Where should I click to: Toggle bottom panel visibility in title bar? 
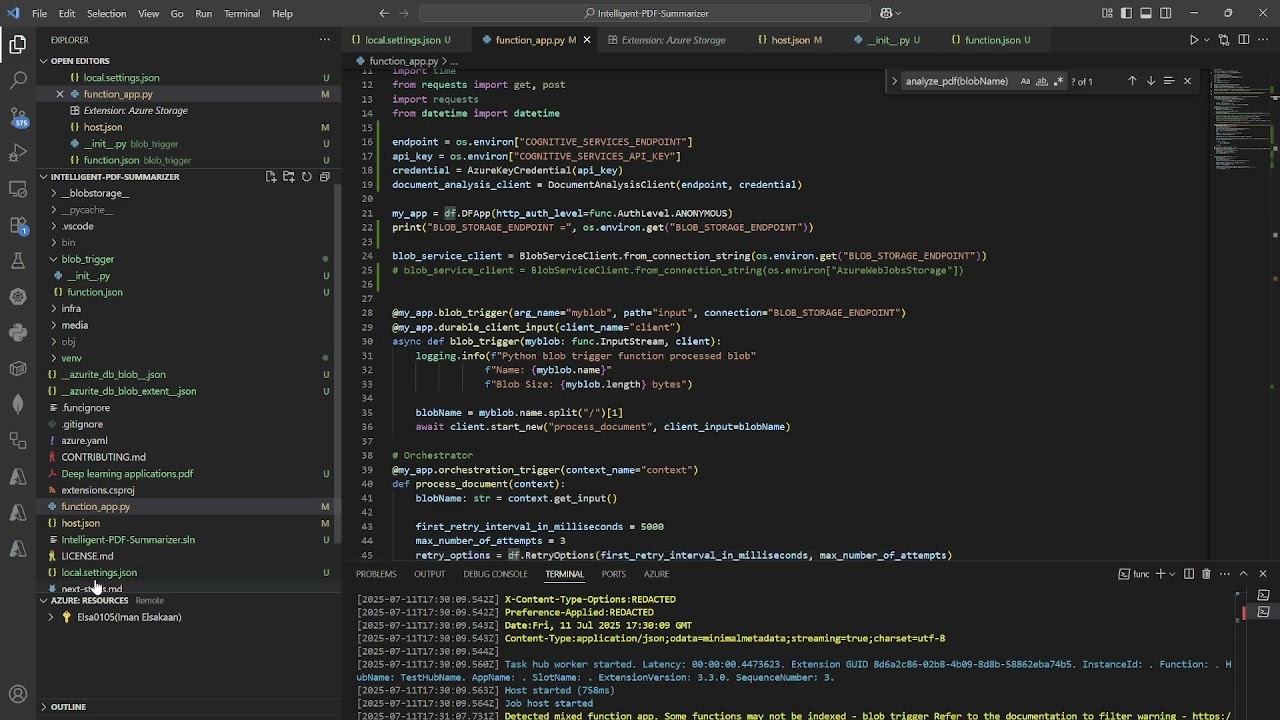coord(1146,13)
